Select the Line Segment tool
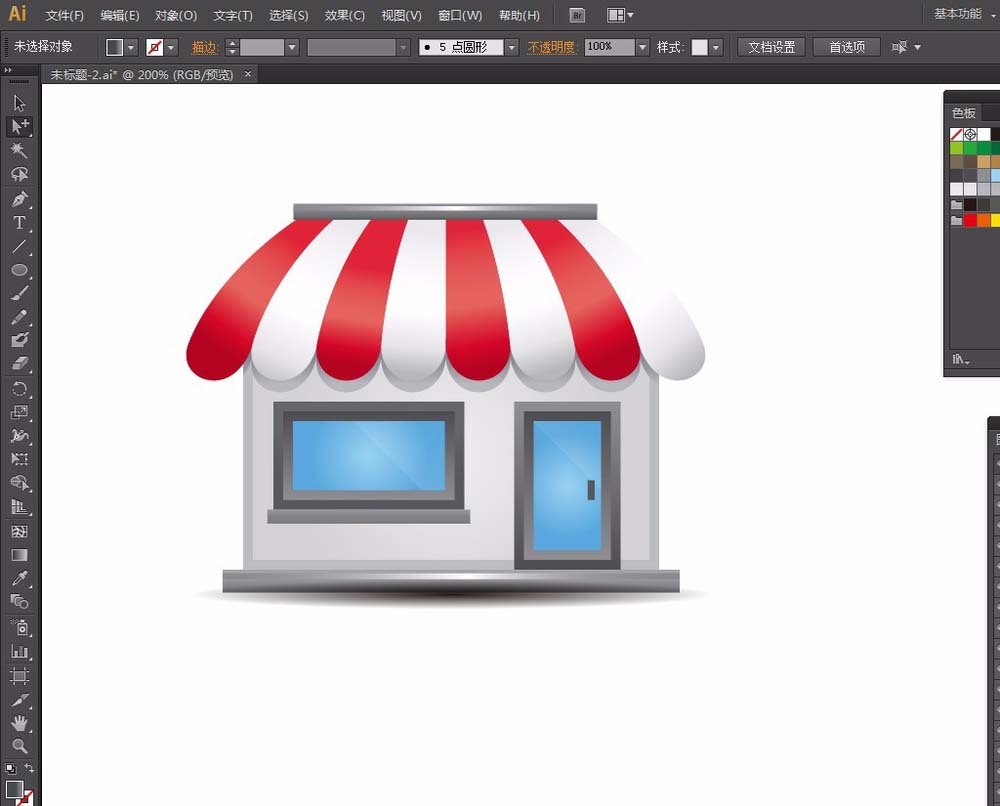Image resolution: width=1000 pixels, height=806 pixels. 19,246
